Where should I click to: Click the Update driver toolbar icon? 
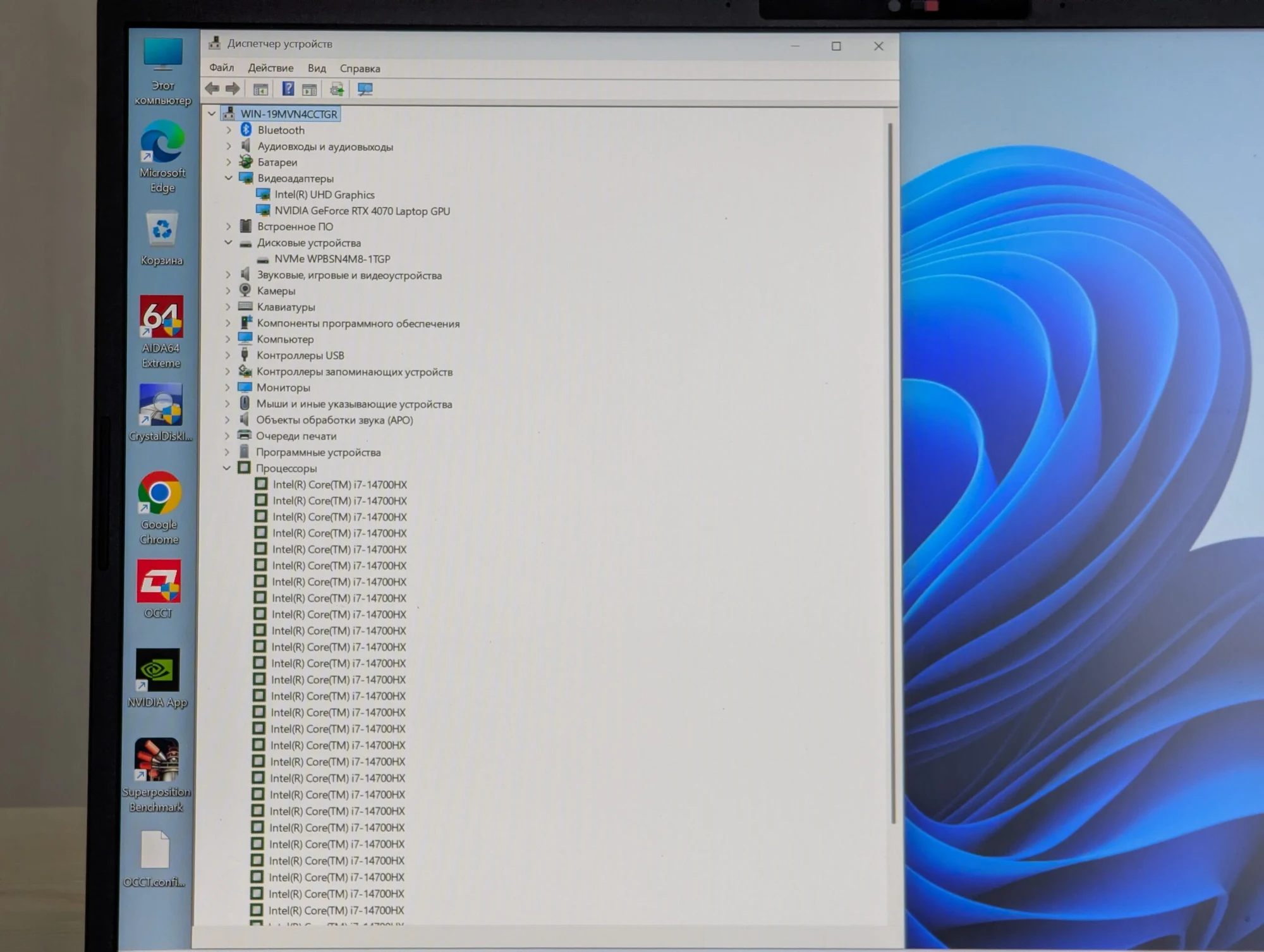(x=337, y=89)
